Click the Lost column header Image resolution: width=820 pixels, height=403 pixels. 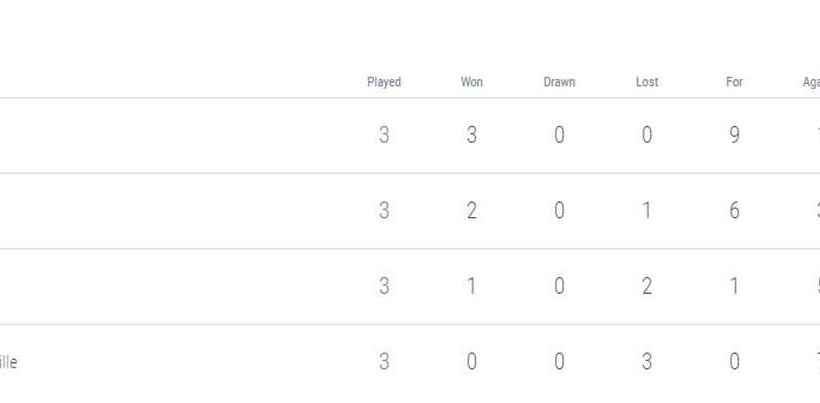pos(647,82)
